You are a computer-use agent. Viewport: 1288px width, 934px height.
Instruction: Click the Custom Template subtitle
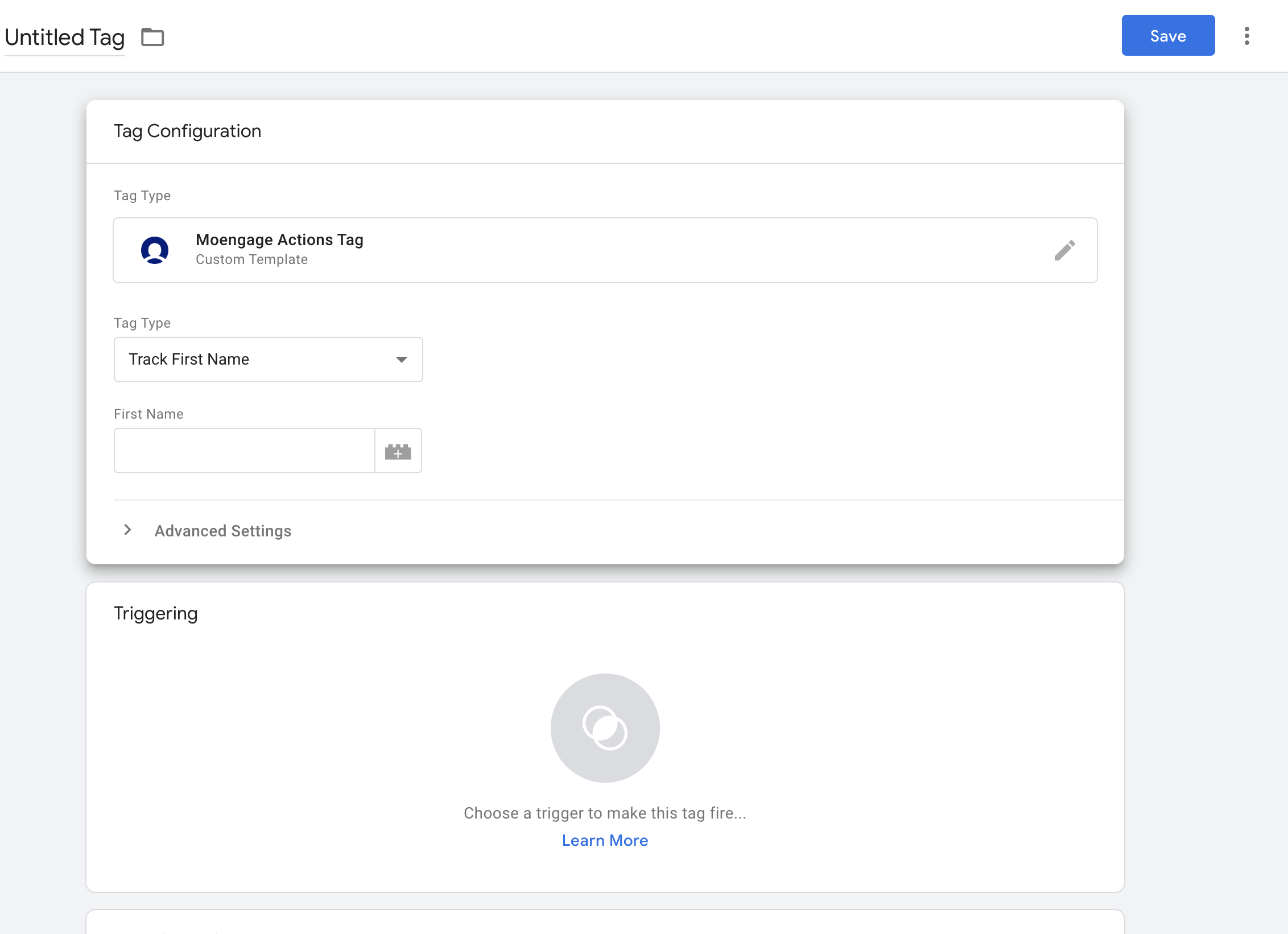252,260
